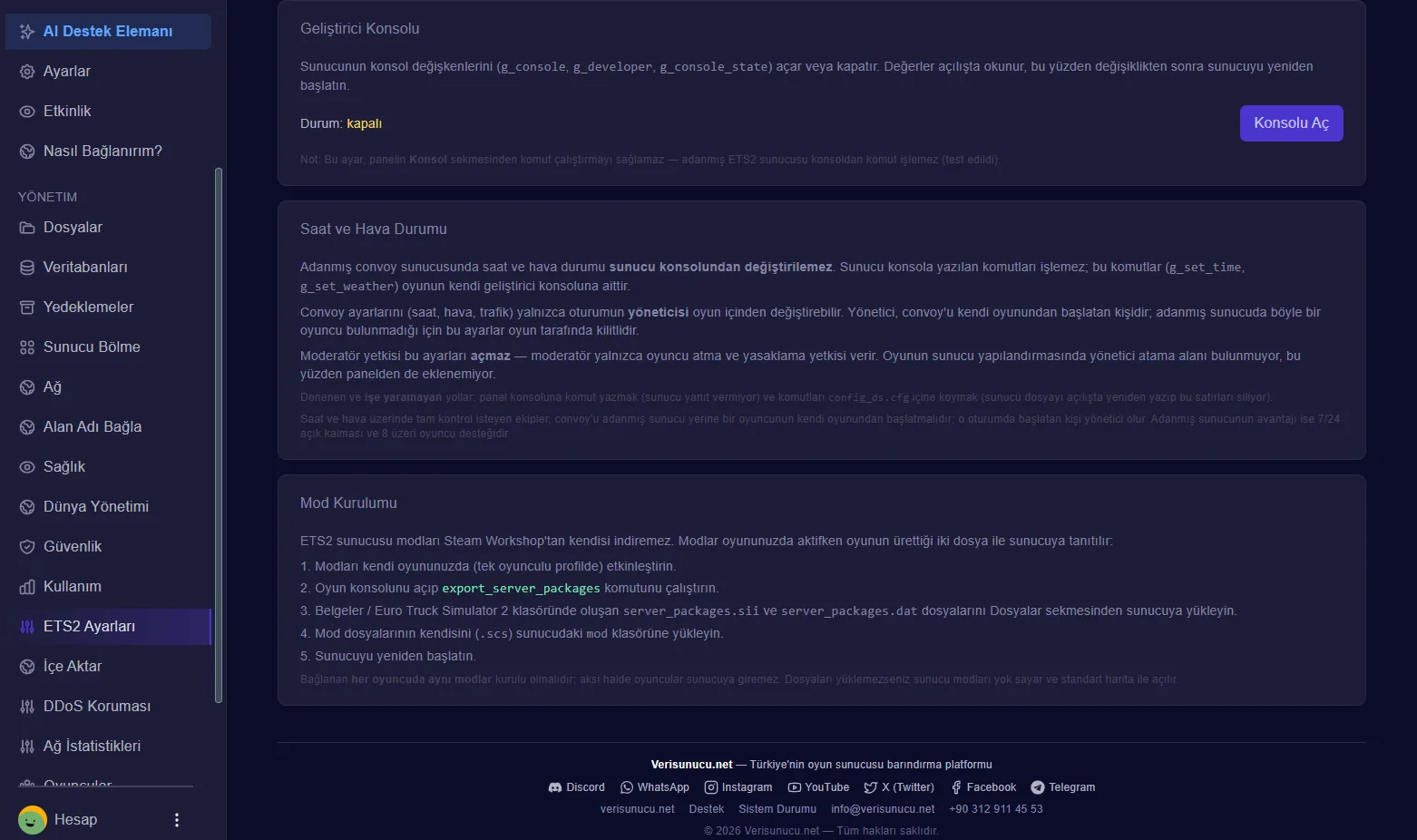This screenshot has height=840, width=1417.
Task: Click the WhatsApp icon in footer
Action: point(627,787)
